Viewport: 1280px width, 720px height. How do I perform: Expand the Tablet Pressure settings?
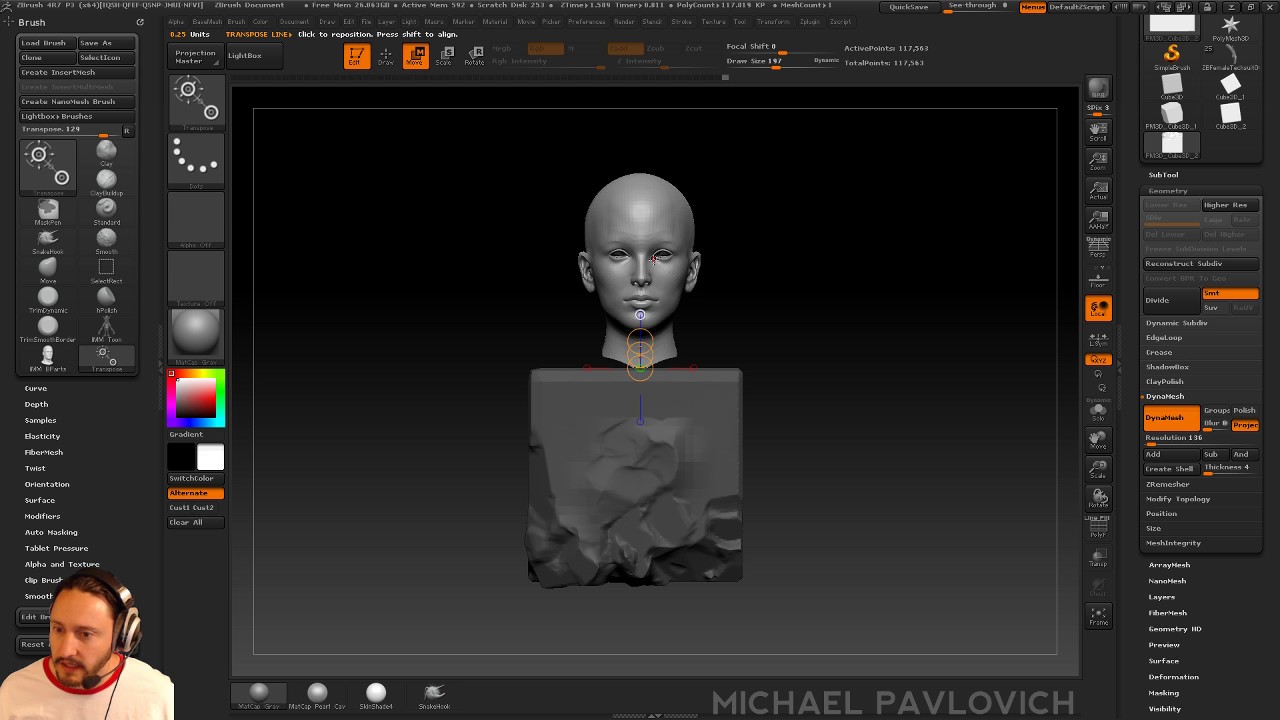56,548
